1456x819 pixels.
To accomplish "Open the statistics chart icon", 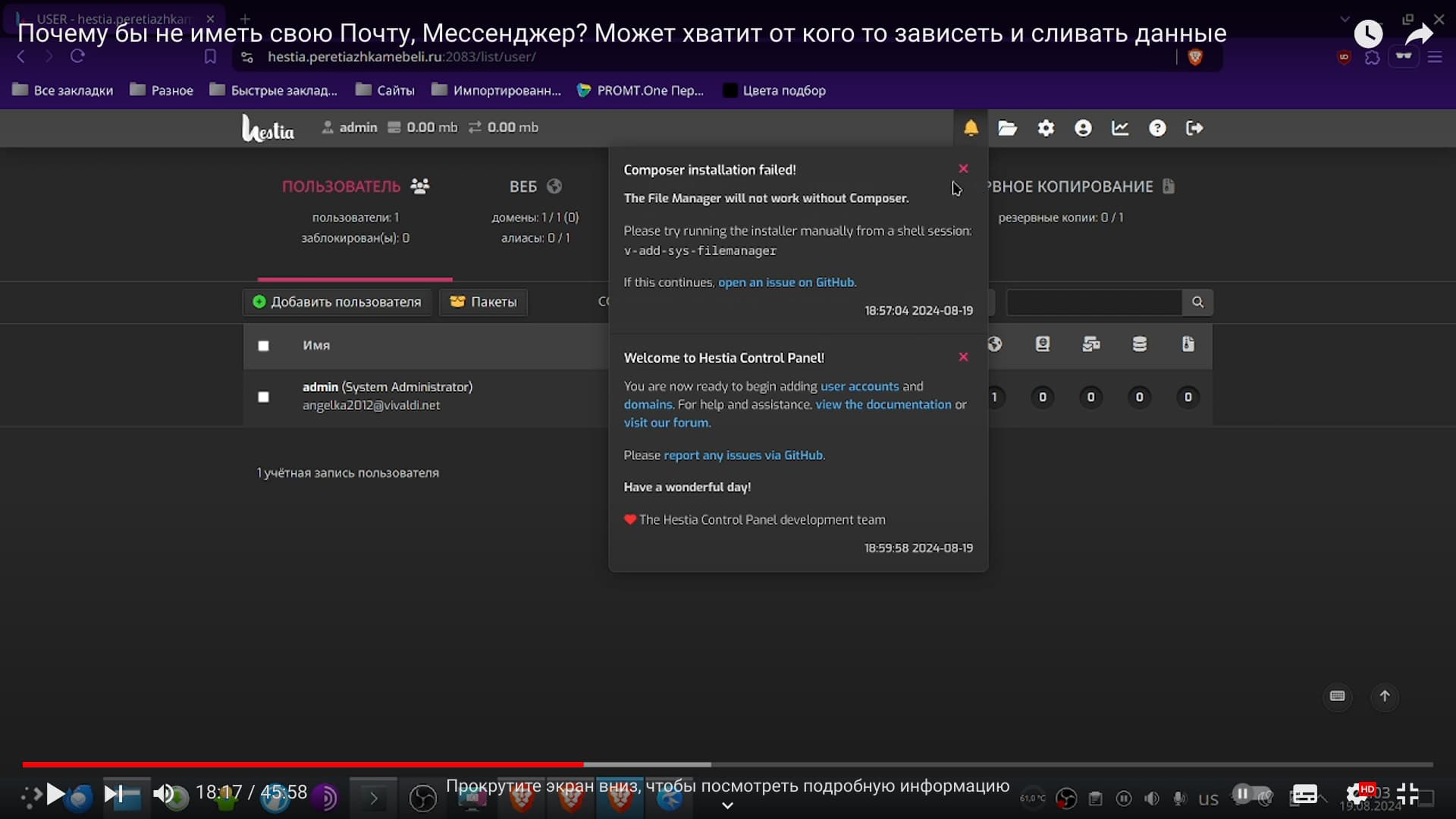I will (x=1120, y=128).
